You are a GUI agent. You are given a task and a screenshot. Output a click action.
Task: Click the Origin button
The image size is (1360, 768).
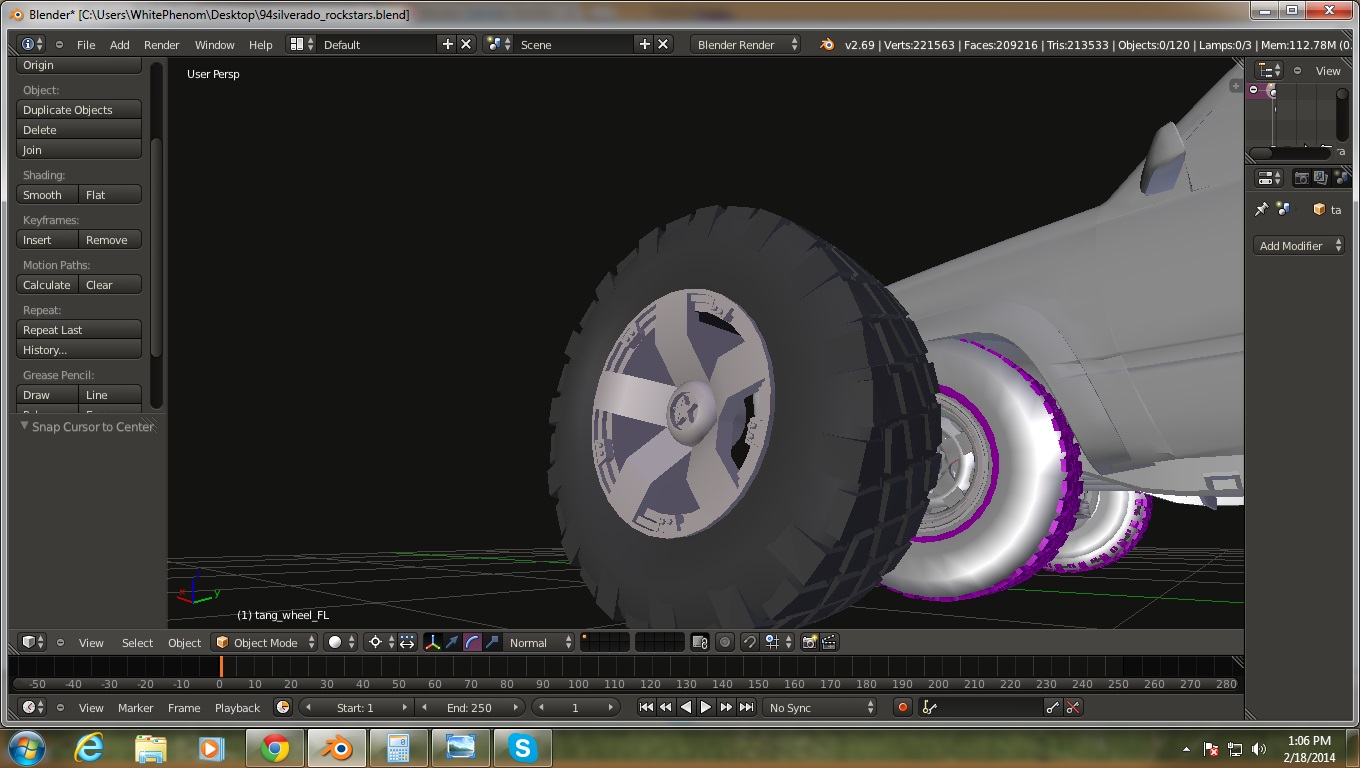(x=79, y=65)
